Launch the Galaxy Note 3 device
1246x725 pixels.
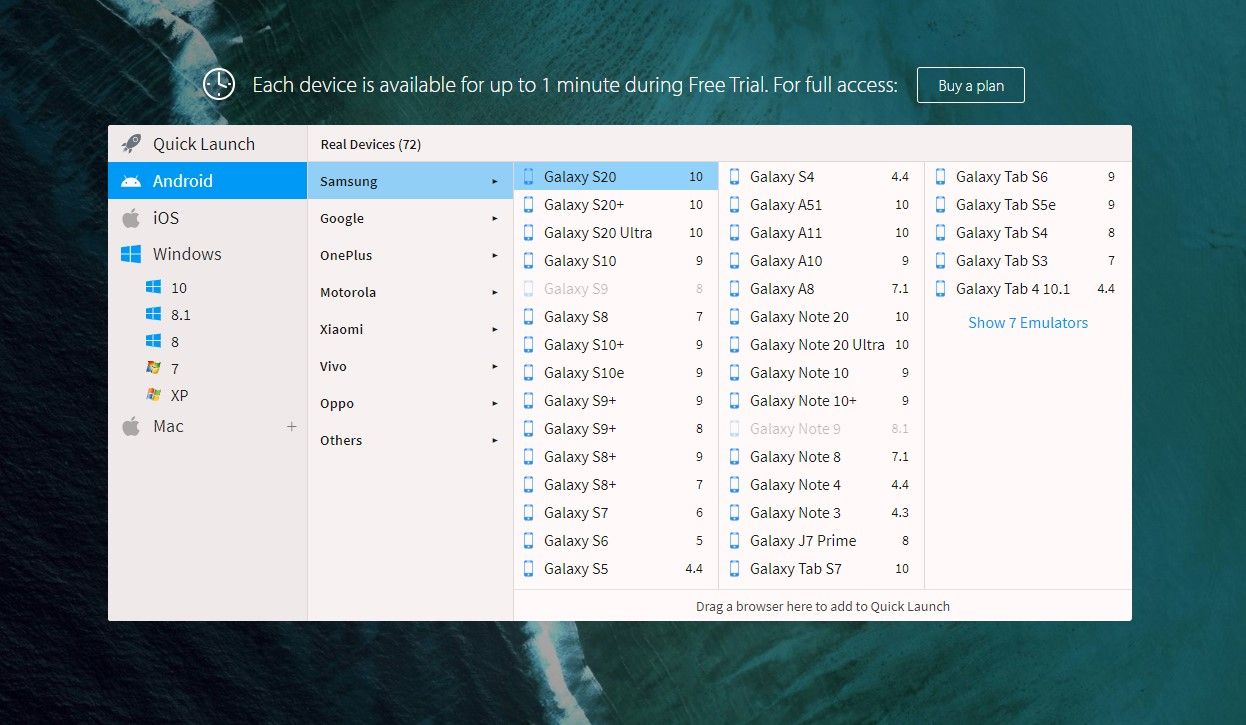click(x=822, y=513)
